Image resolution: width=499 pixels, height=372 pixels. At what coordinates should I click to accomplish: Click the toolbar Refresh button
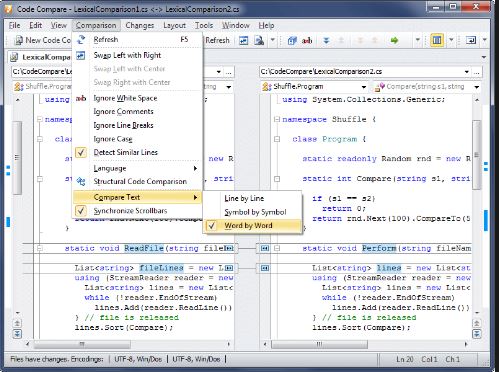tap(217, 41)
